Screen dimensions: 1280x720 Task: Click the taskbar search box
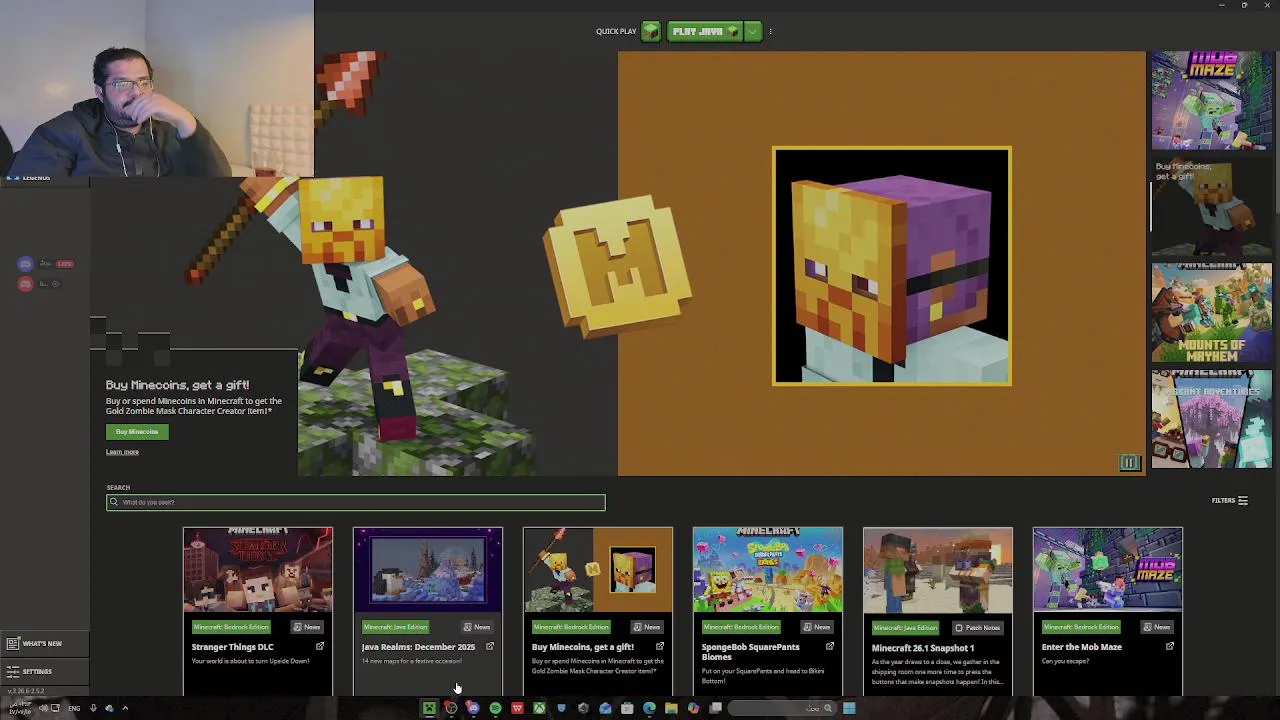[784, 708]
